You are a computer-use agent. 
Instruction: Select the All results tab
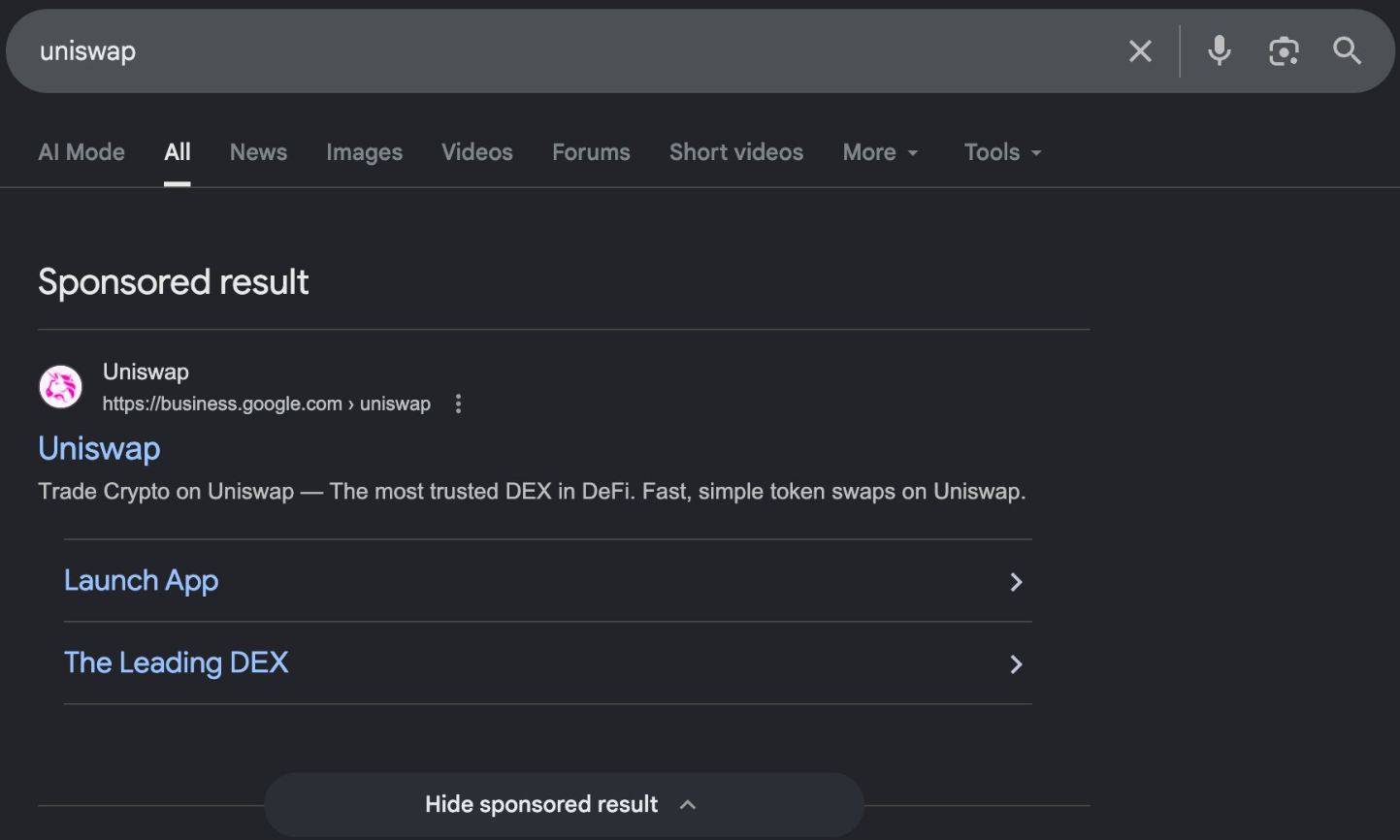point(178,152)
